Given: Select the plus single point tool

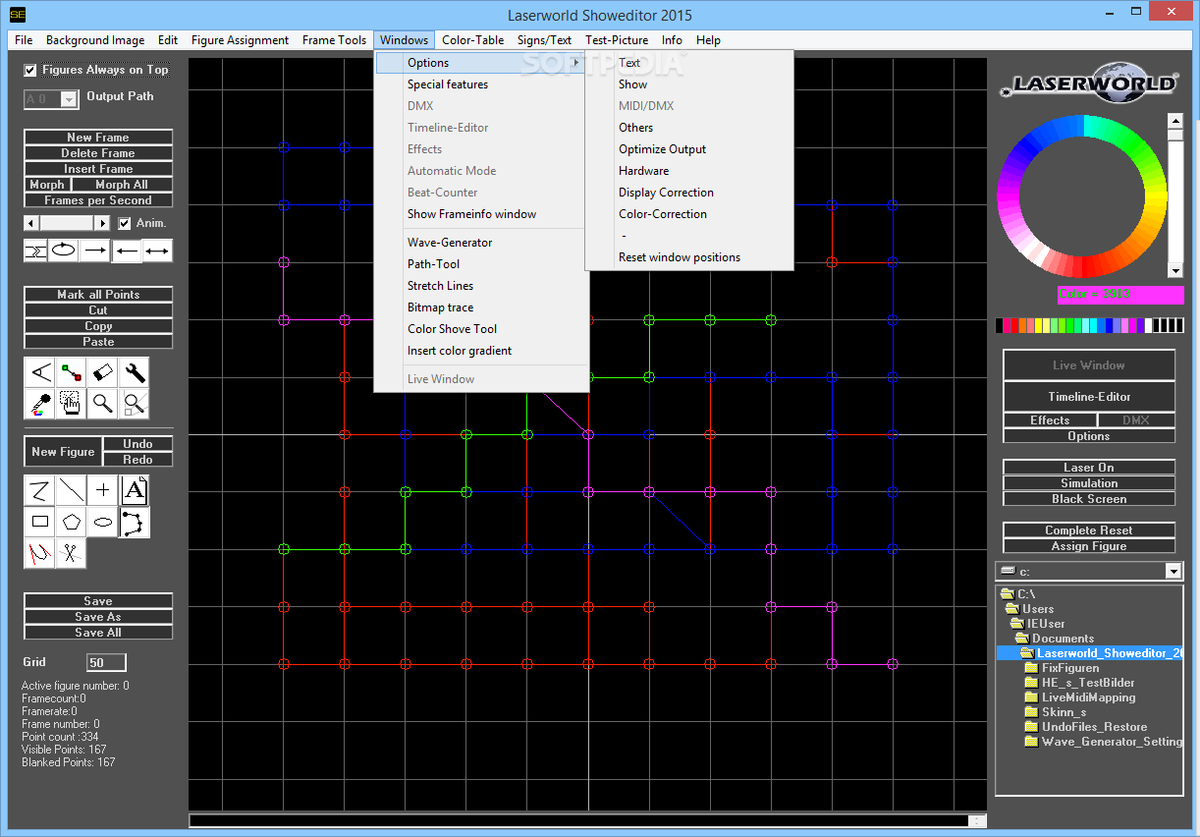Looking at the screenshot, I should click(103, 490).
